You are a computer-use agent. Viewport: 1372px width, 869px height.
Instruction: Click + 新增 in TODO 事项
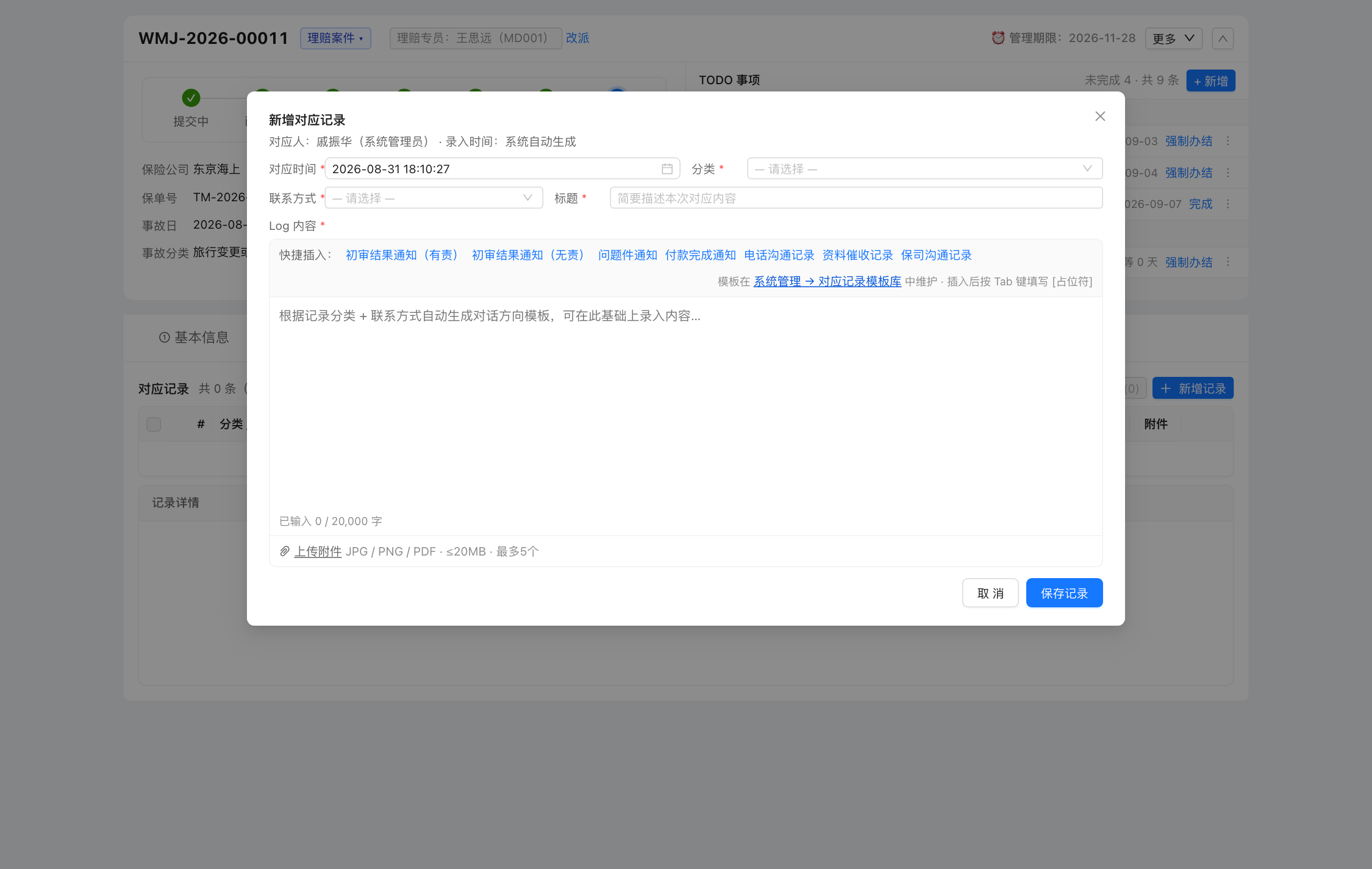click(x=1210, y=80)
